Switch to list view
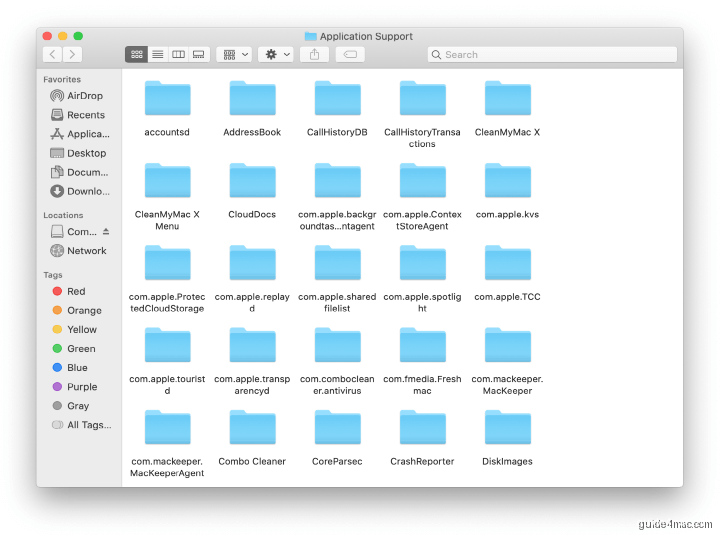This screenshot has height=535, width=720. (x=158, y=54)
